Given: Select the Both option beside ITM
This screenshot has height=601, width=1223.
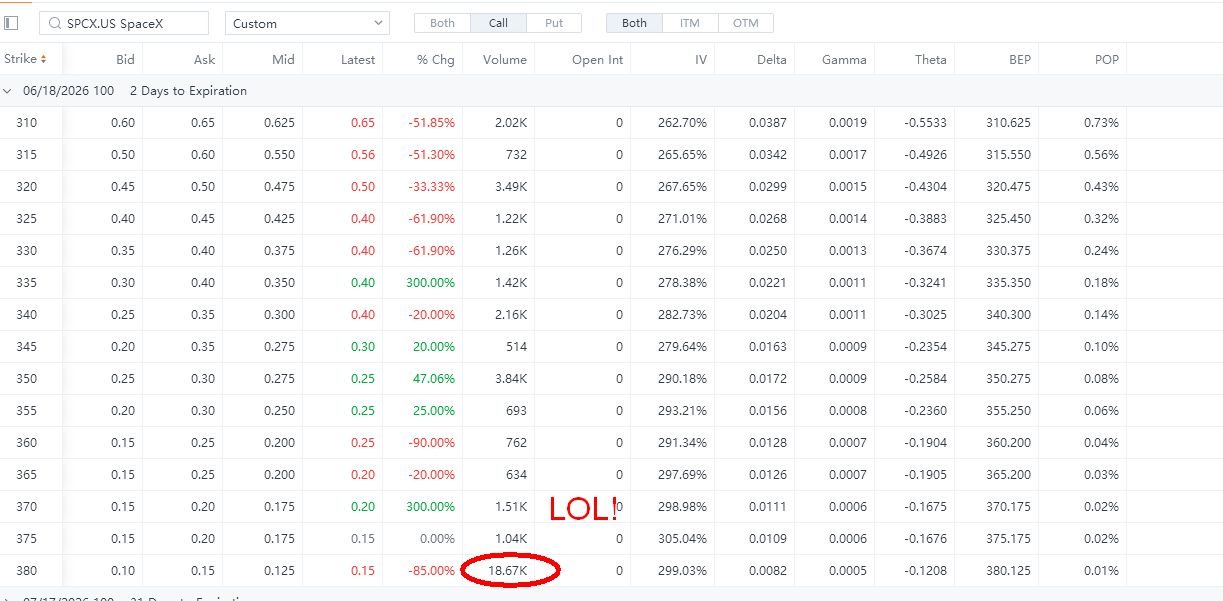Looking at the screenshot, I should (x=634, y=23).
